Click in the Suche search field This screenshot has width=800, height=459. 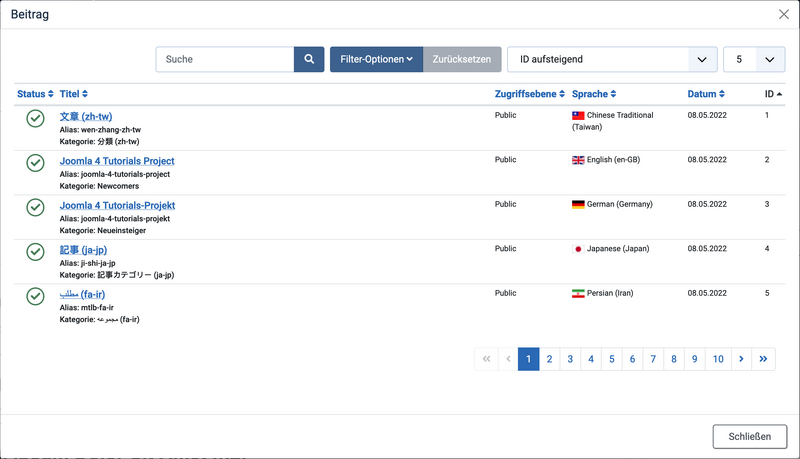(224, 59)
